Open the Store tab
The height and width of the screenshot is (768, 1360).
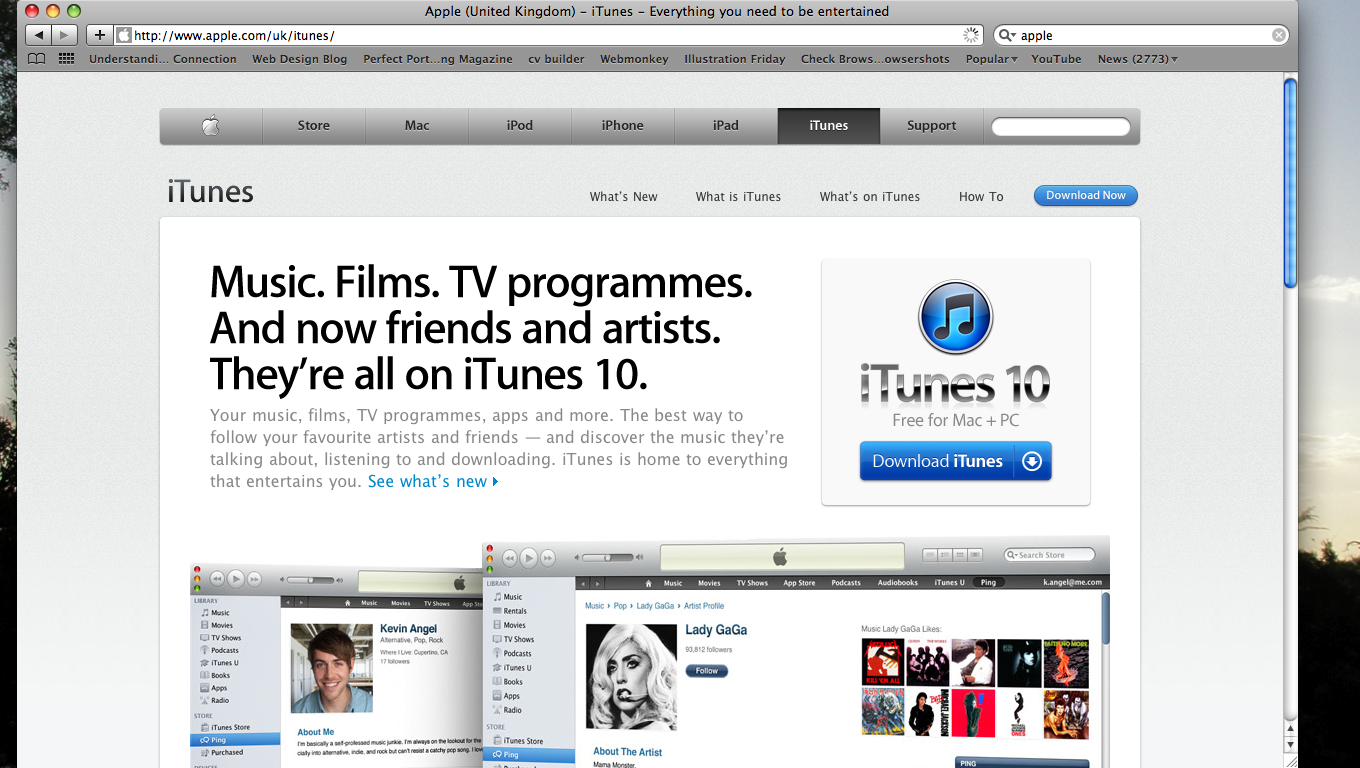point(313,125)
